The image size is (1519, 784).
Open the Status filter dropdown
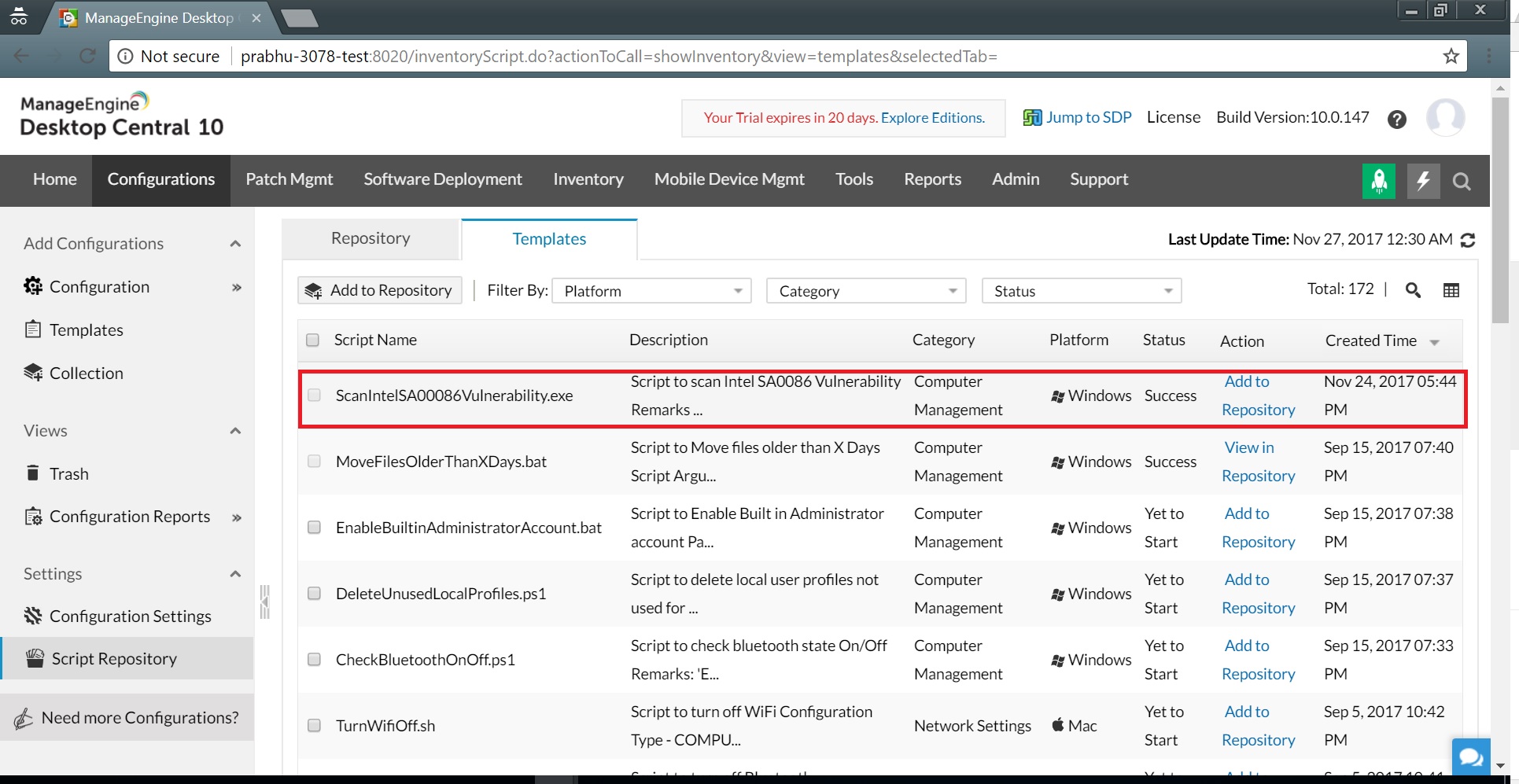tap(1082, 291)
